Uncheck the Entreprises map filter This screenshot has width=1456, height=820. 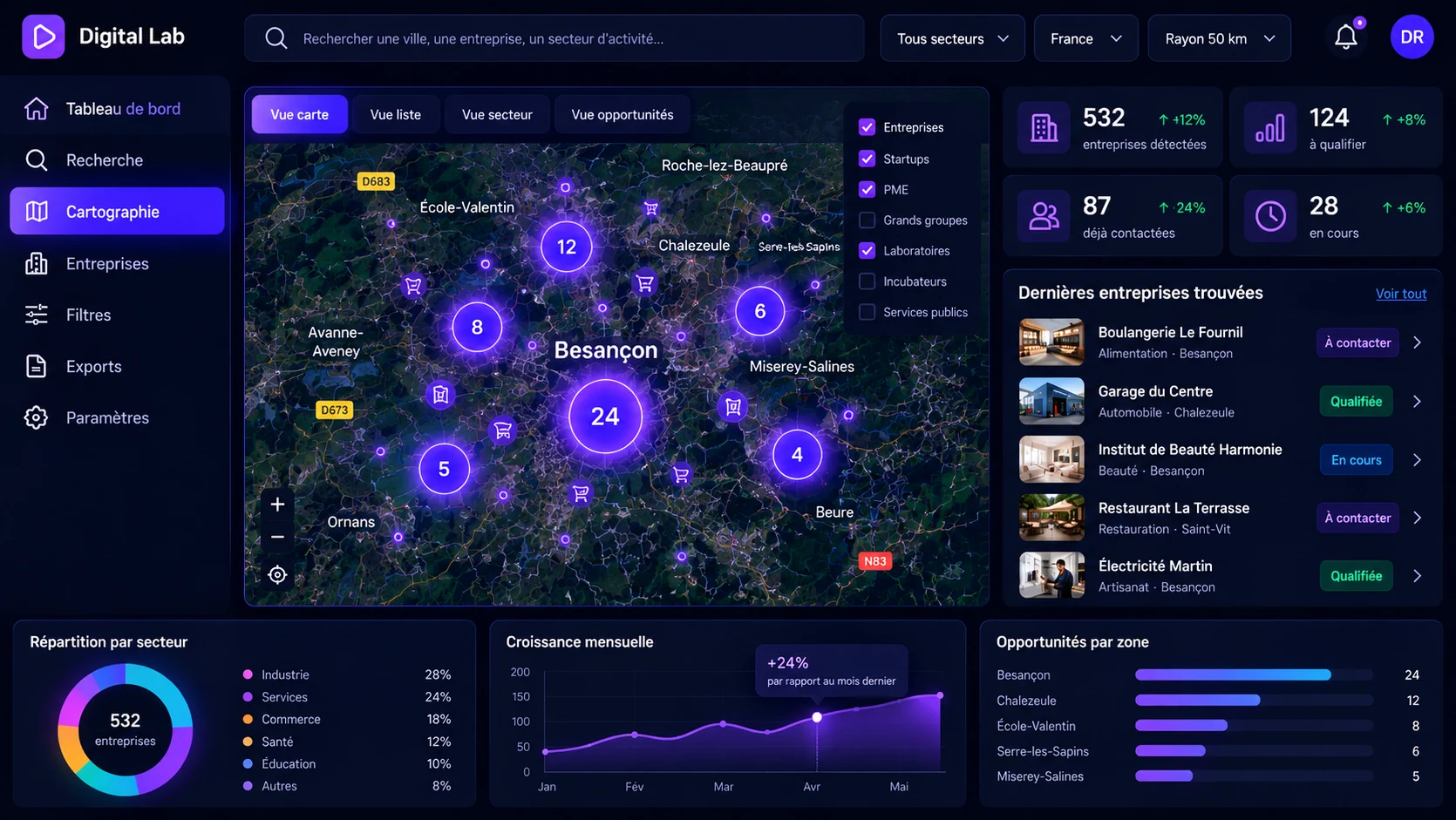pos(867,127)
